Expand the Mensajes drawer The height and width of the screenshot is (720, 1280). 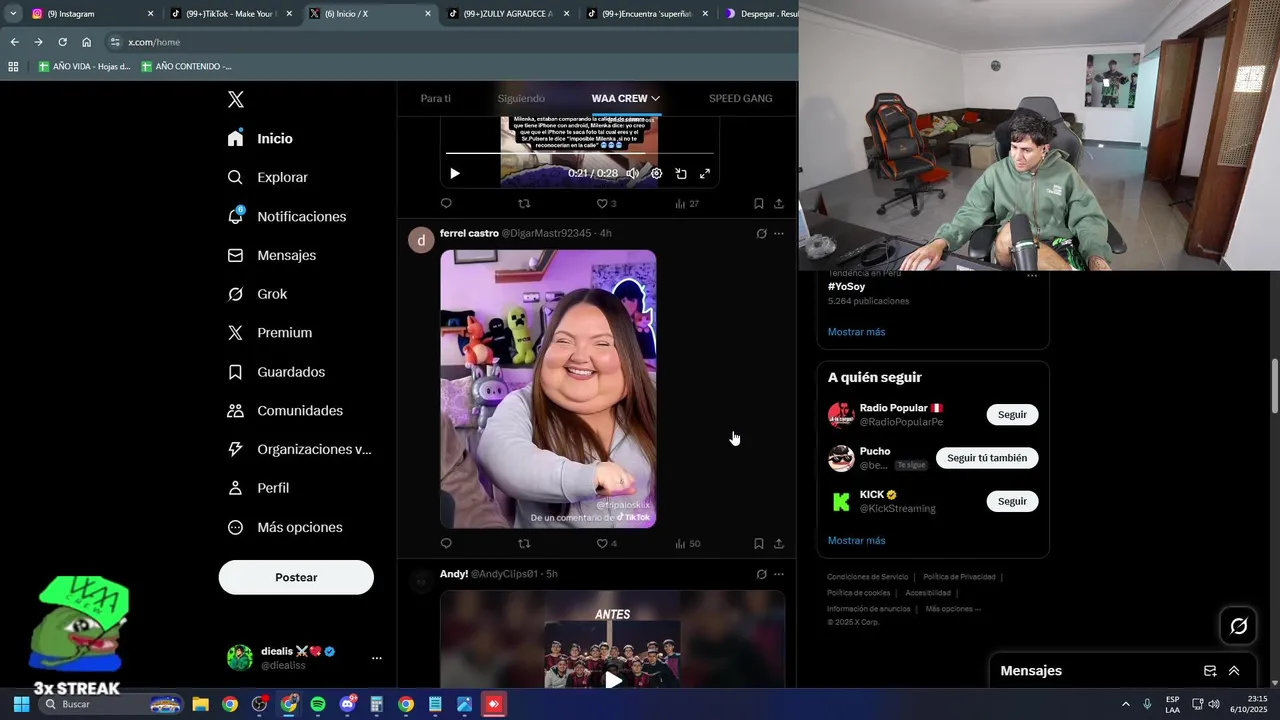pyautogui.click(x=1234, y=671)
